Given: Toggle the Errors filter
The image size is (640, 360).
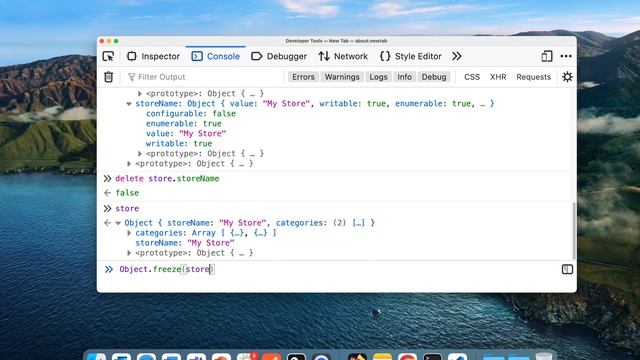Looking at the screenshot, I should click(x=303, y=77).
